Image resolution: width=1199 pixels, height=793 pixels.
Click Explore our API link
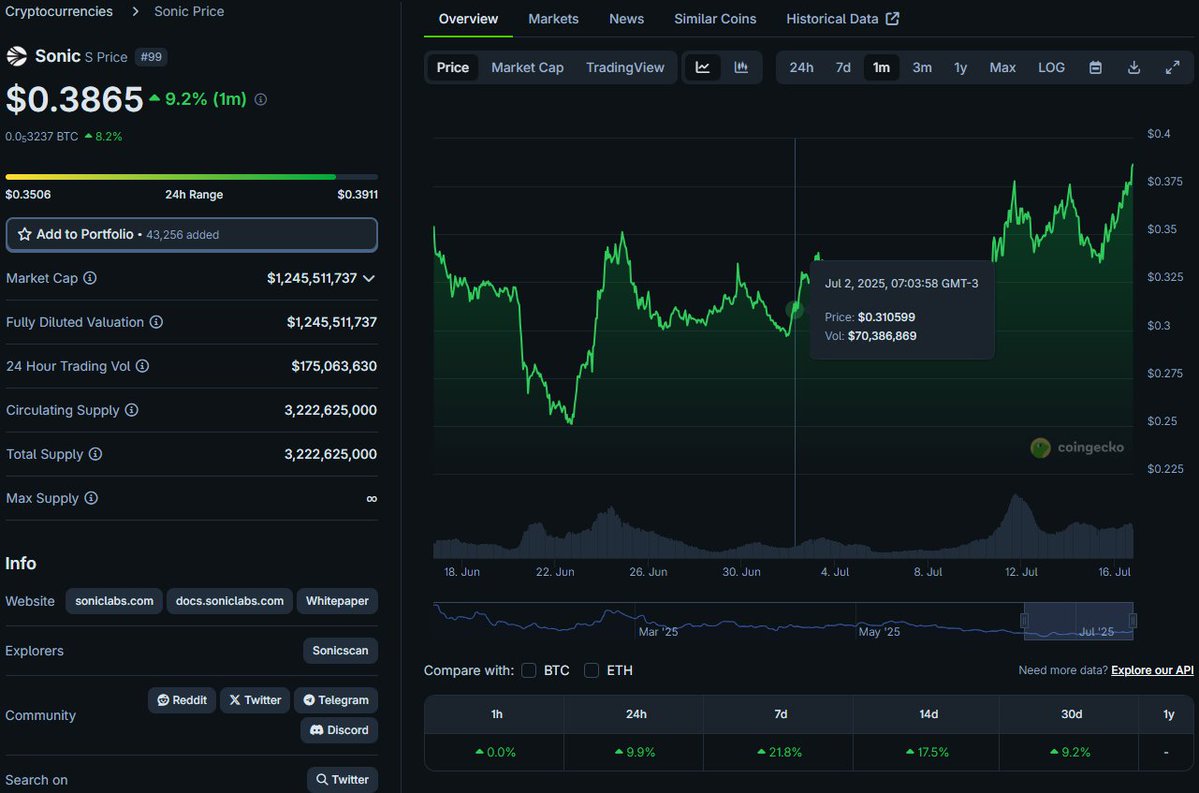click(1152, 670)
